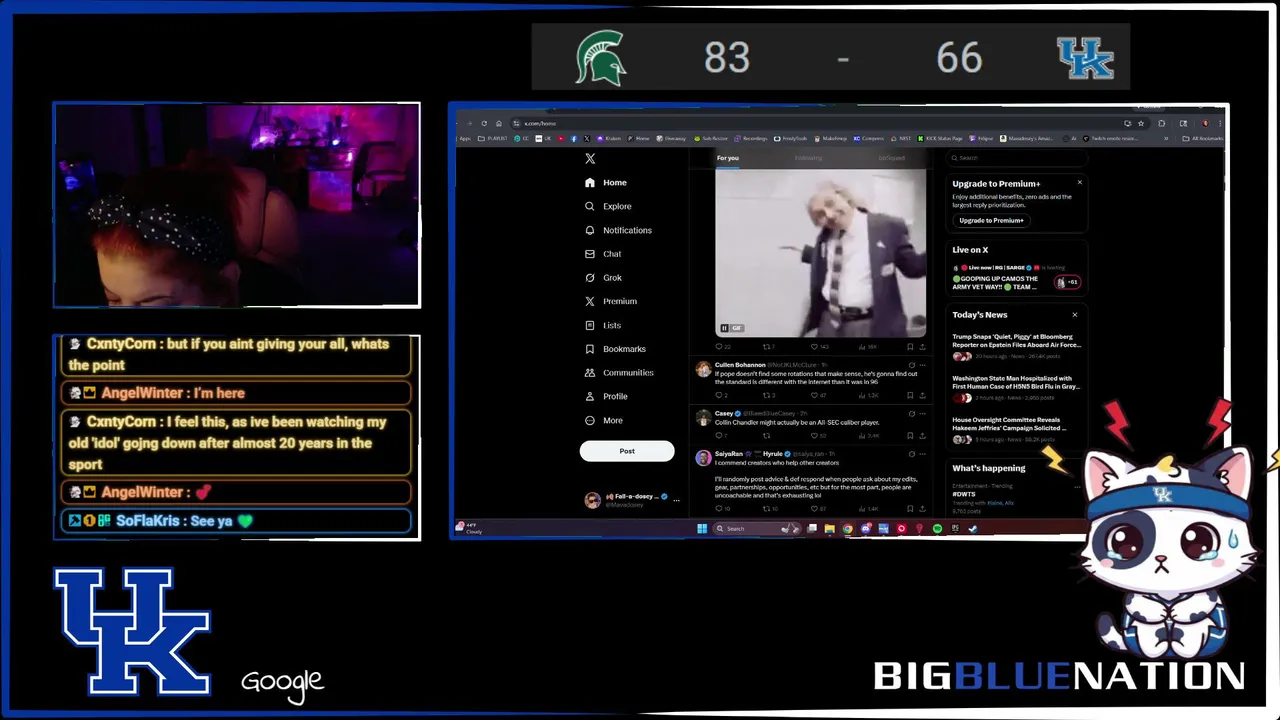
Task: Like the GIF post with 143 likes
Action: click(814, 347)
